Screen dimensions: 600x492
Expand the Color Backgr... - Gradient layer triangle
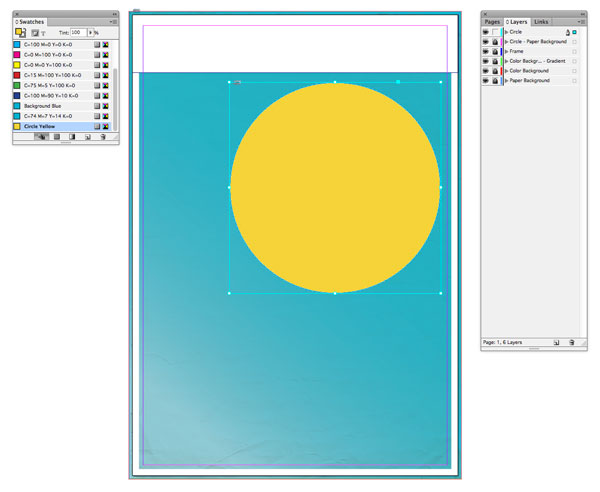click(507, 61)
